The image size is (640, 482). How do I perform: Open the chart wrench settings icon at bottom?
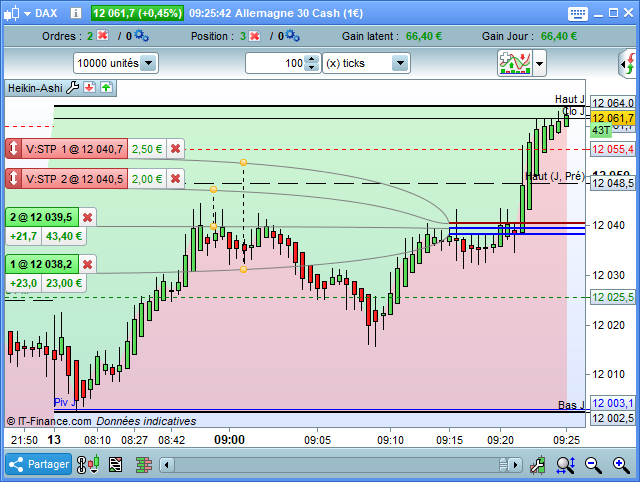pyautogui.click(x=538, y=465)
